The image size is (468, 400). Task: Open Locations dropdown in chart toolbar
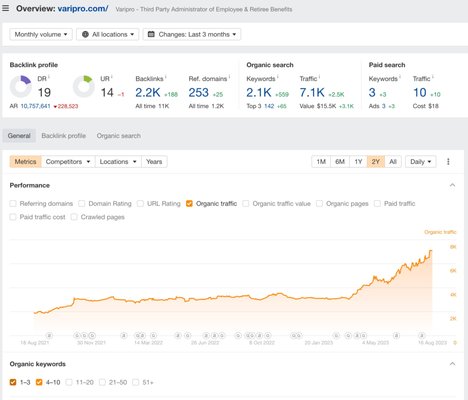[118, 162]
